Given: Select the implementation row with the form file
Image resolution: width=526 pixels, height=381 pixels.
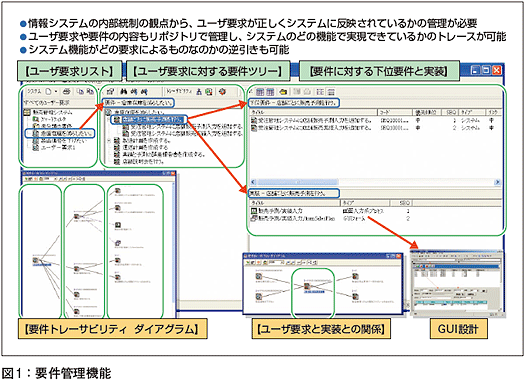Looking at the screenshot, I should (x=330, y=219).
